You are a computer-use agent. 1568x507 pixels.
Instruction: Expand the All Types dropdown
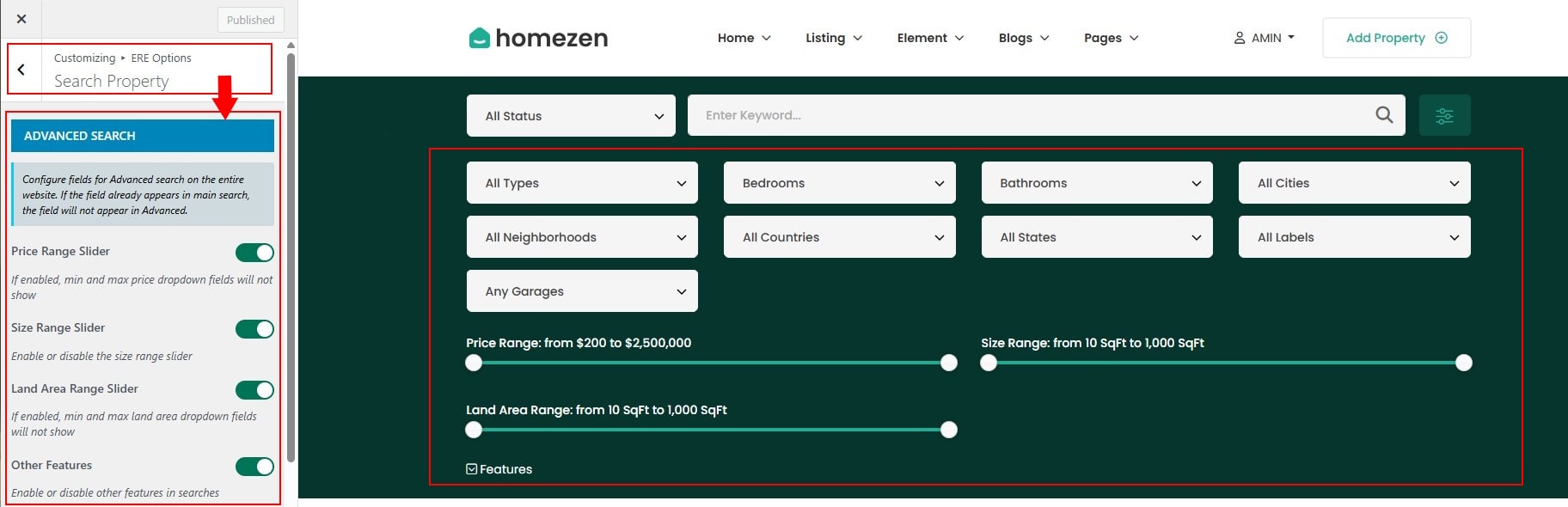point(582,183)
